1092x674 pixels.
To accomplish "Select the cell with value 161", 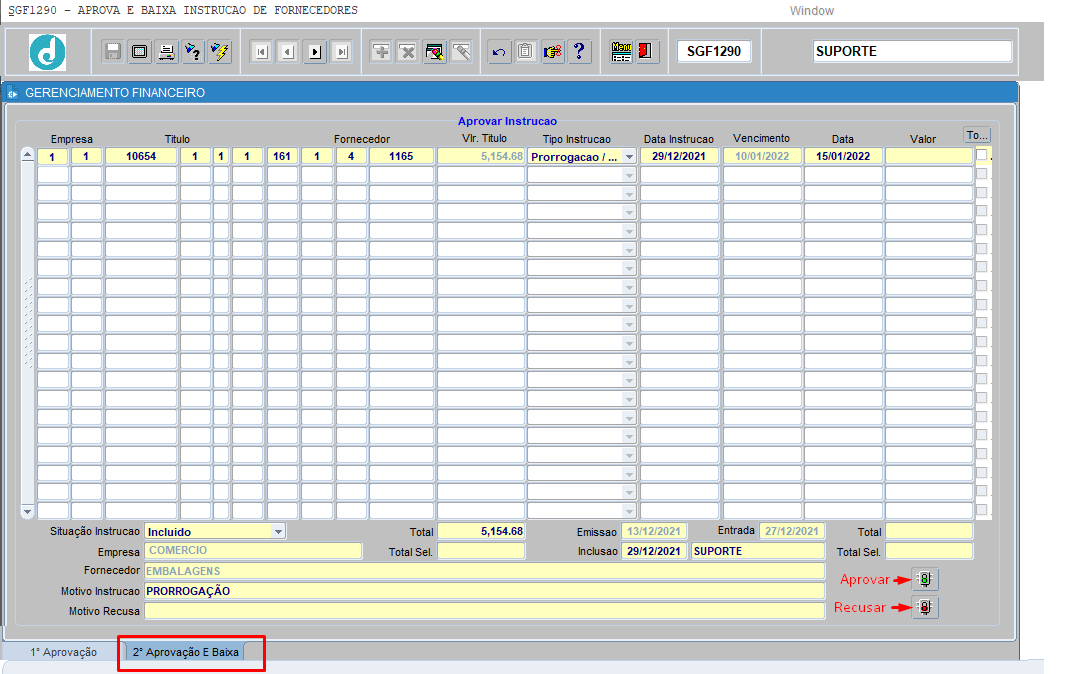I will tap(282, 157).
